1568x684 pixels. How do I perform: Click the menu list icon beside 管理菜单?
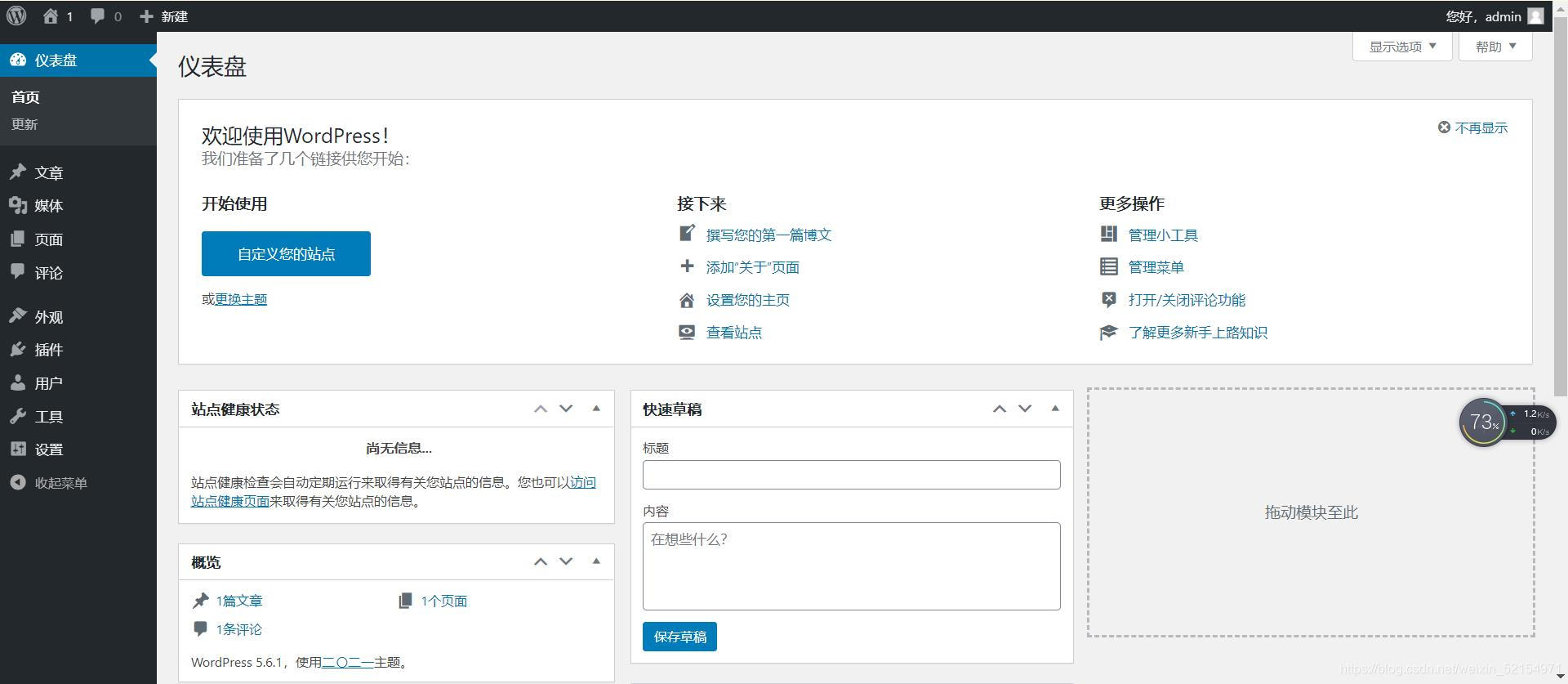[x=1108, y=266]
